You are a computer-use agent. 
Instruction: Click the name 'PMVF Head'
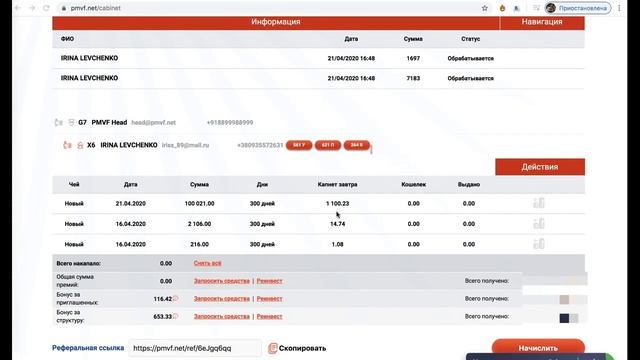point(109,122)
